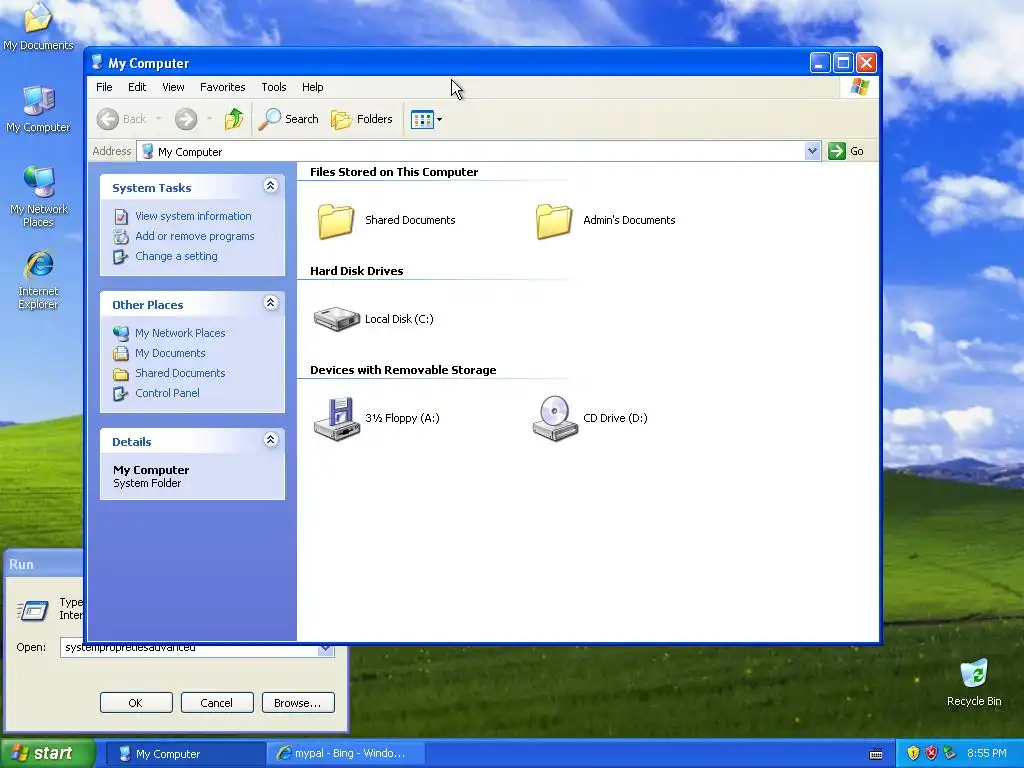
Task: Open the Search toolbar button
Action: tap(289, 119)
